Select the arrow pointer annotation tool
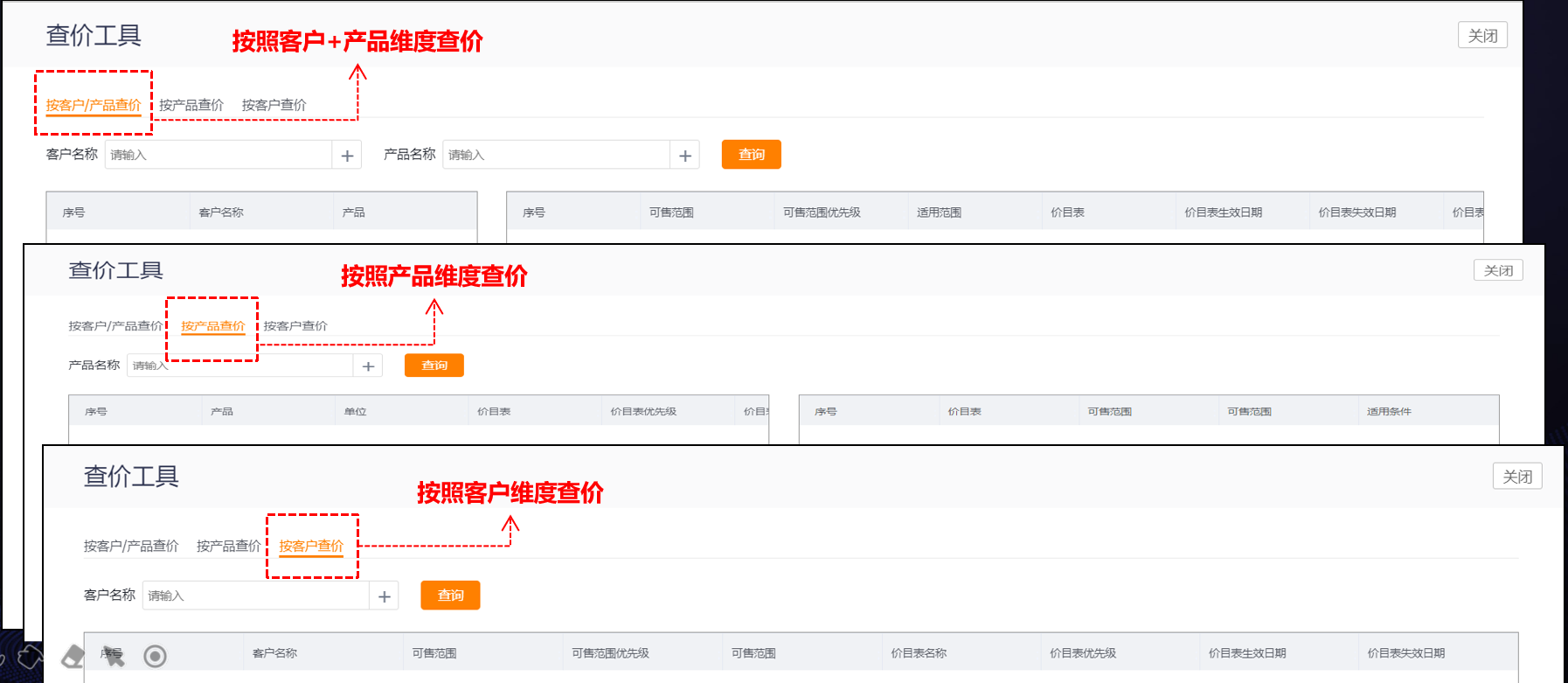Image resolution: width=1568 pixels, height=683 pixels. 113,657
